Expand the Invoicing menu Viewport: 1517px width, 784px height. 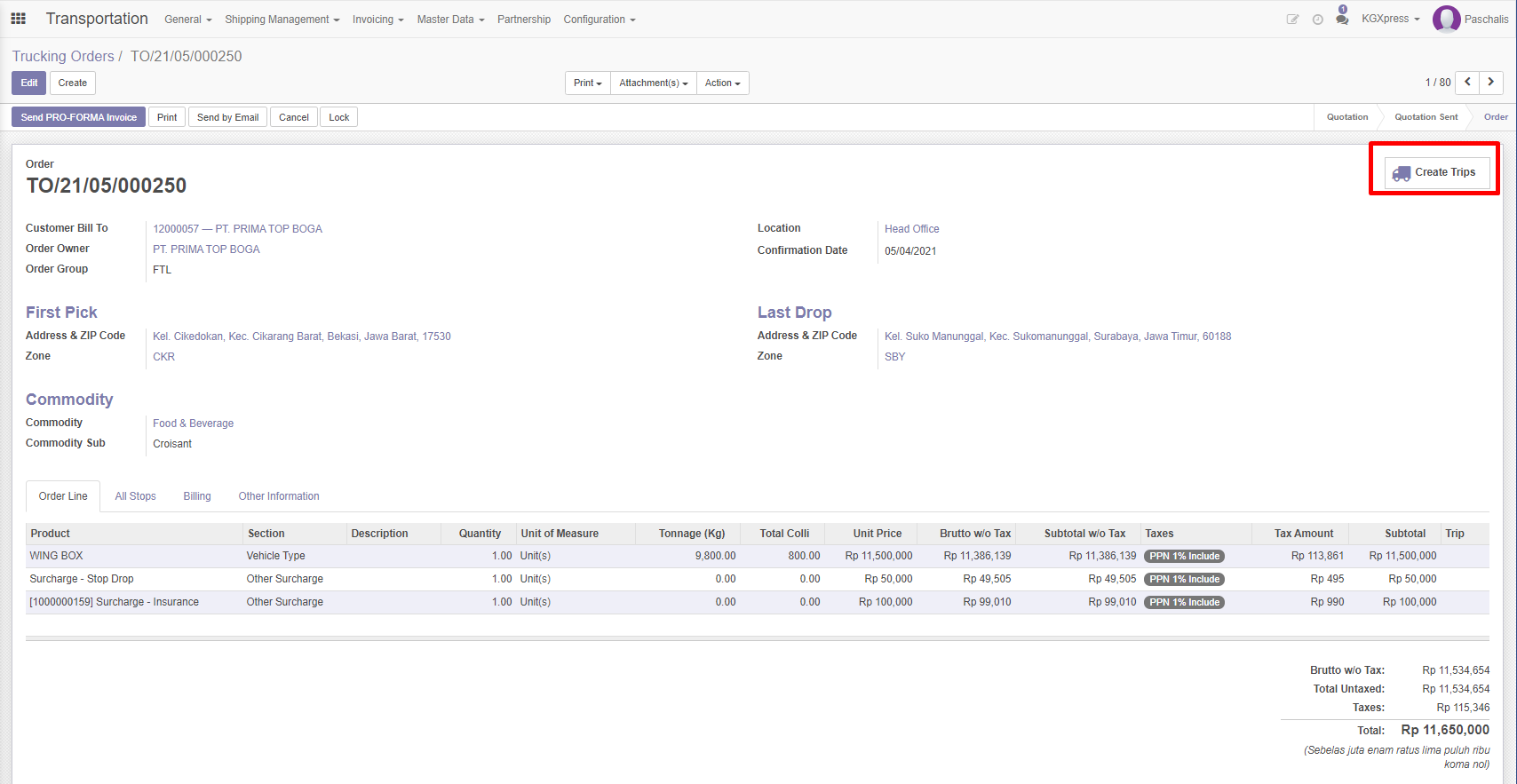tap(377, 19)
